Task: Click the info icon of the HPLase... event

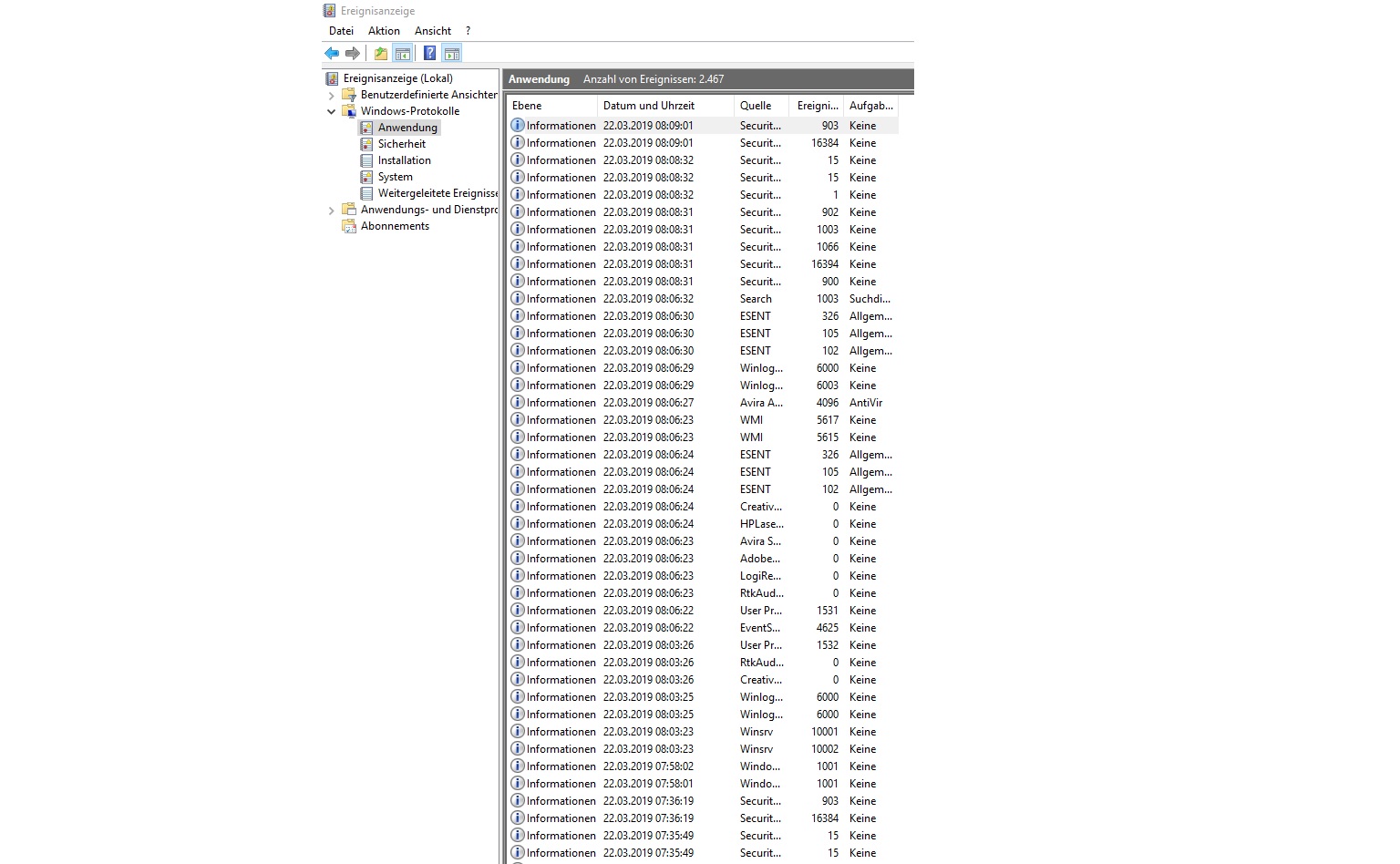Action: point(518,523)
